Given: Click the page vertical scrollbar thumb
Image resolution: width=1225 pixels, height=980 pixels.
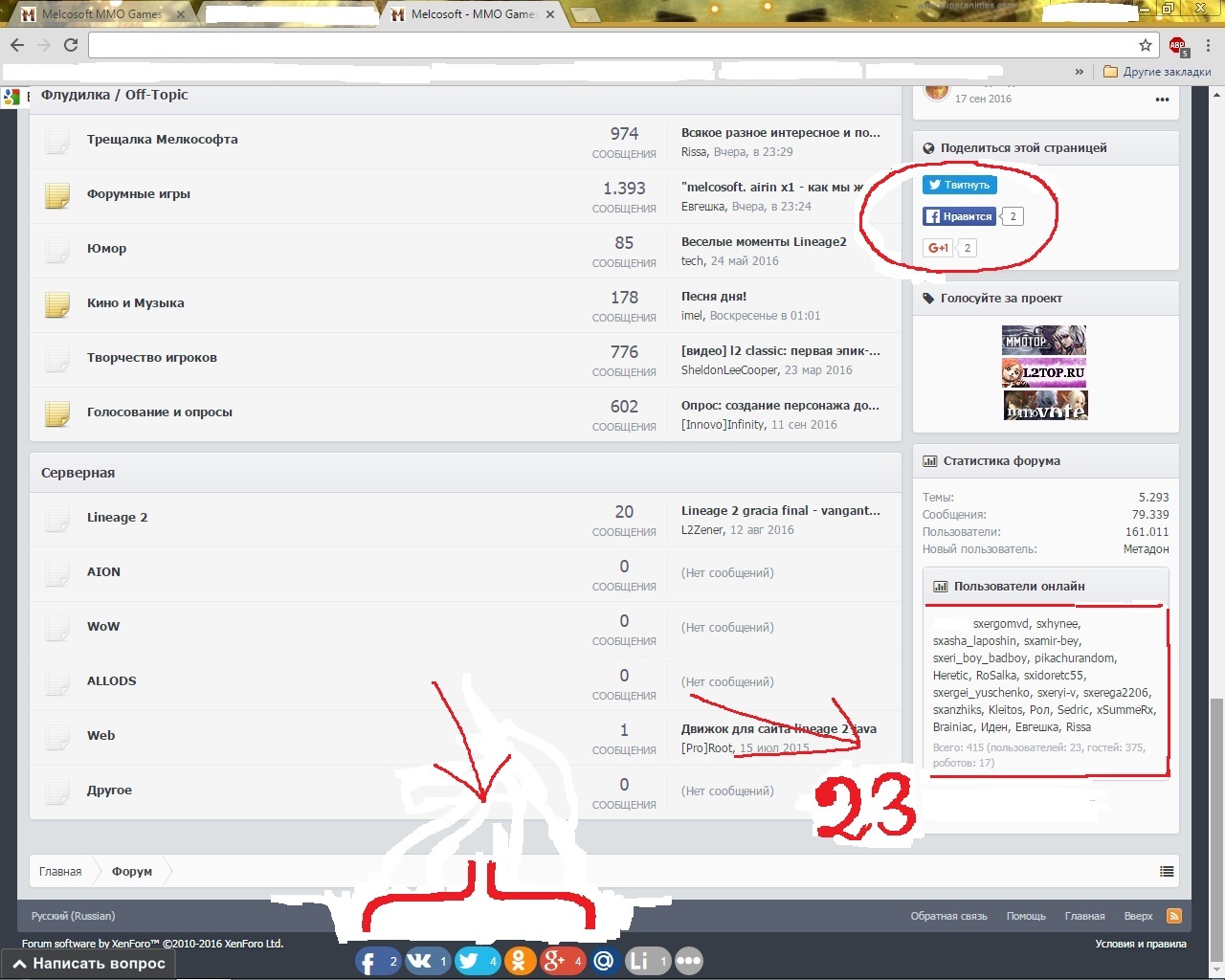Looking at the screenshot, I should tap(1216, 828).
